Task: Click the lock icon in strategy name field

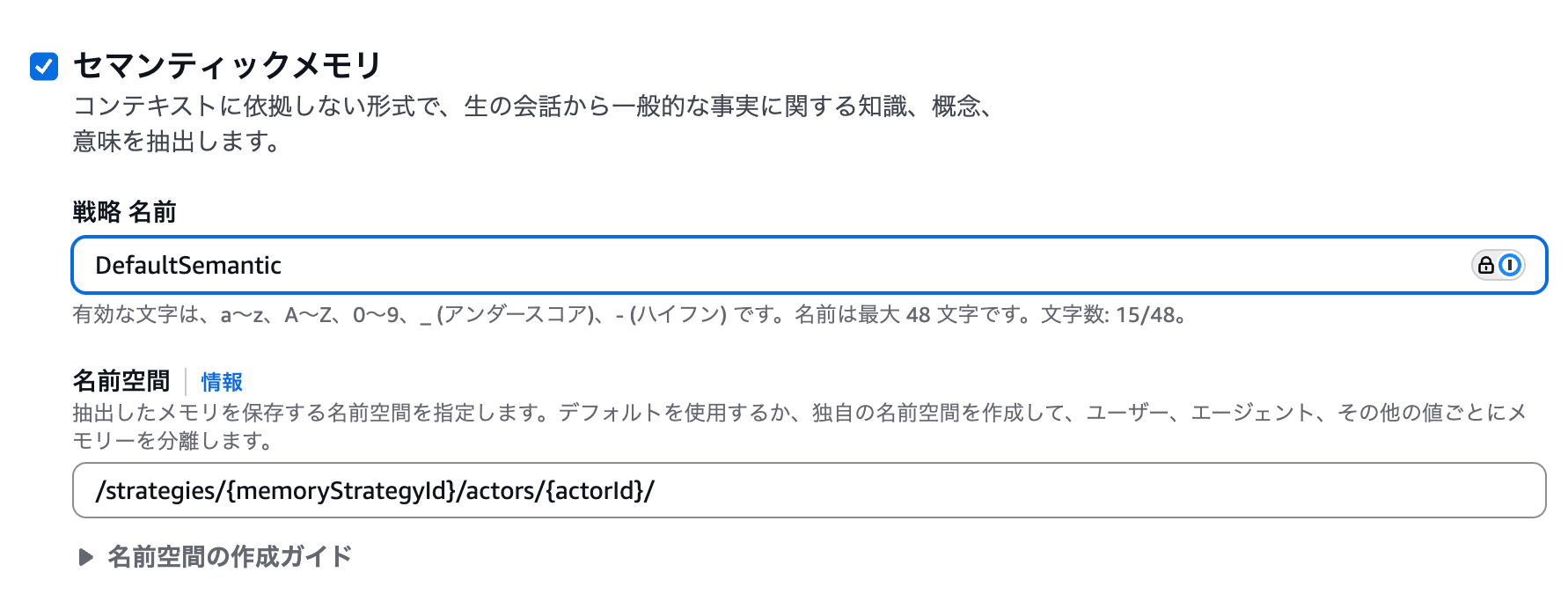Action: coord(1486,265)
